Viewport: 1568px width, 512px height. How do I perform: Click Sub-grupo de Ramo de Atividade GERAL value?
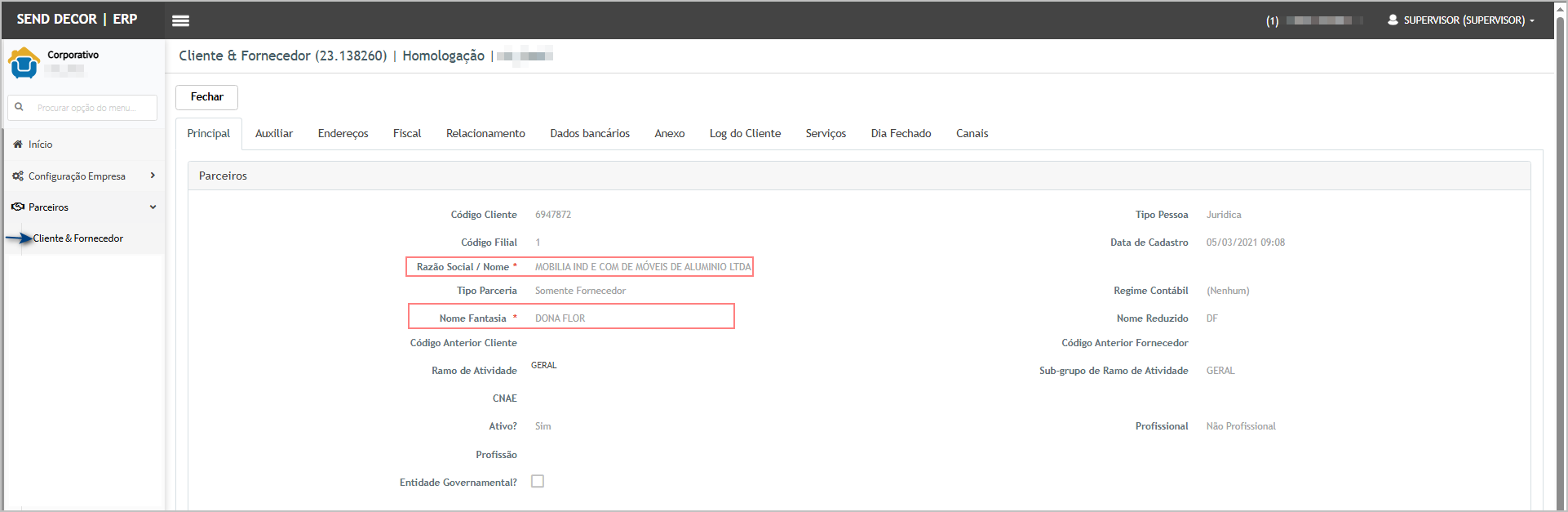[x=1220, y=371]
